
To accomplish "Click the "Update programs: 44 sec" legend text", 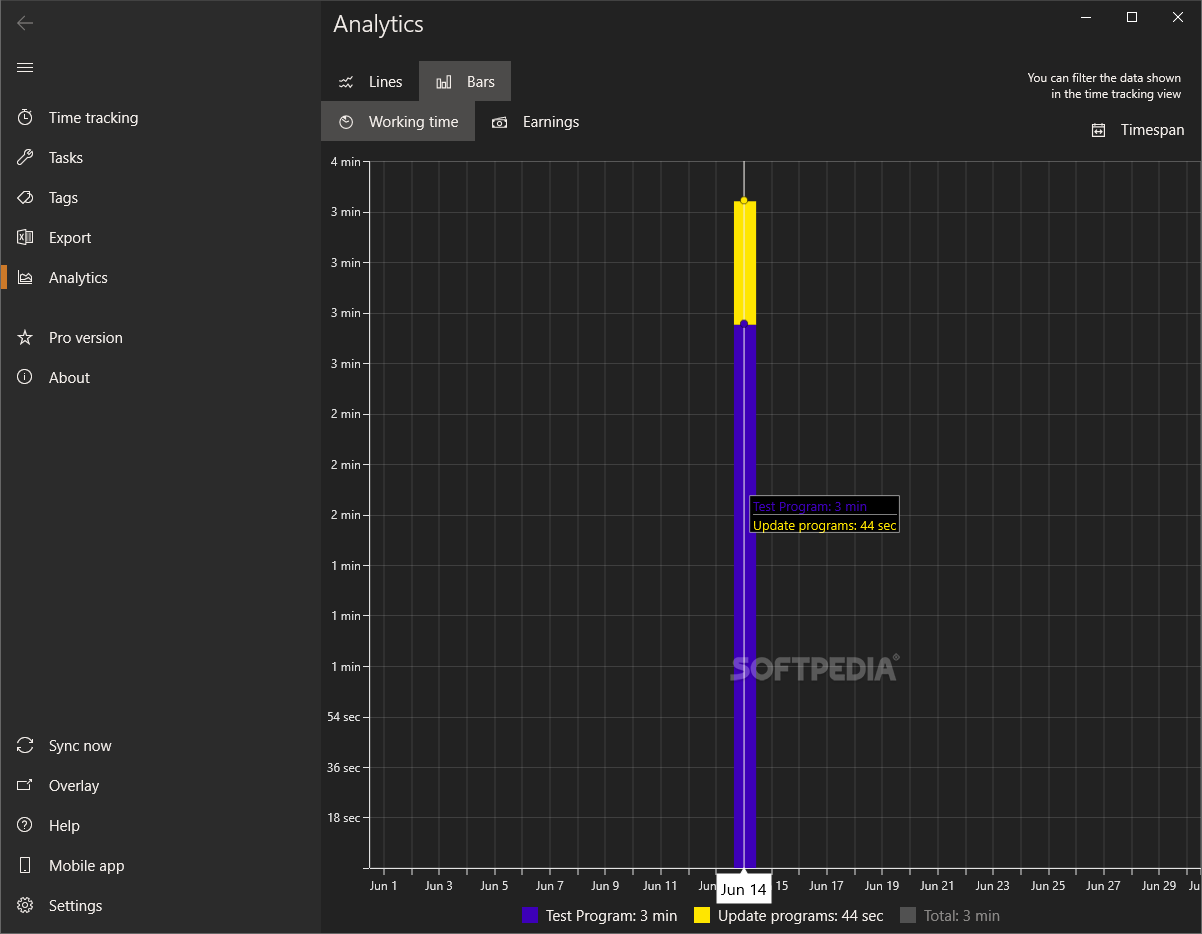I will click(x=801, y=916).
